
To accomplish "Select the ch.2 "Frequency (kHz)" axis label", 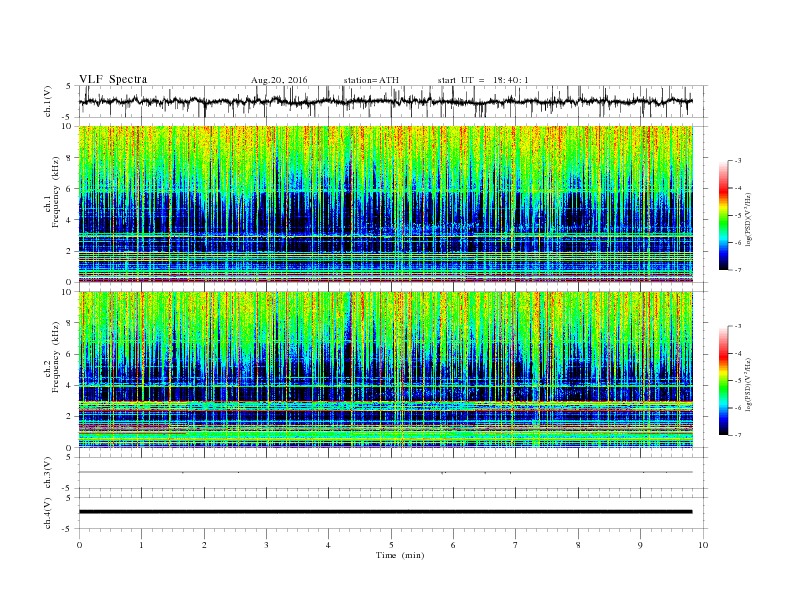I will [x=56, y=358].
